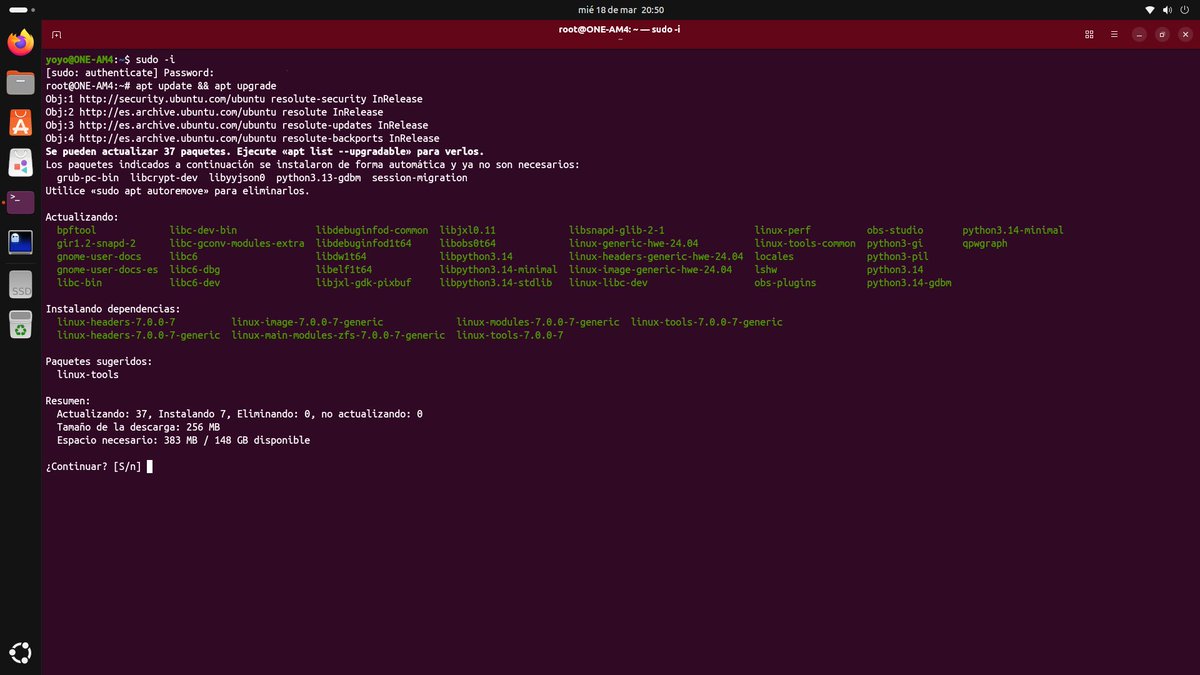Click the libc-dev-bin package name

point(203,230)
